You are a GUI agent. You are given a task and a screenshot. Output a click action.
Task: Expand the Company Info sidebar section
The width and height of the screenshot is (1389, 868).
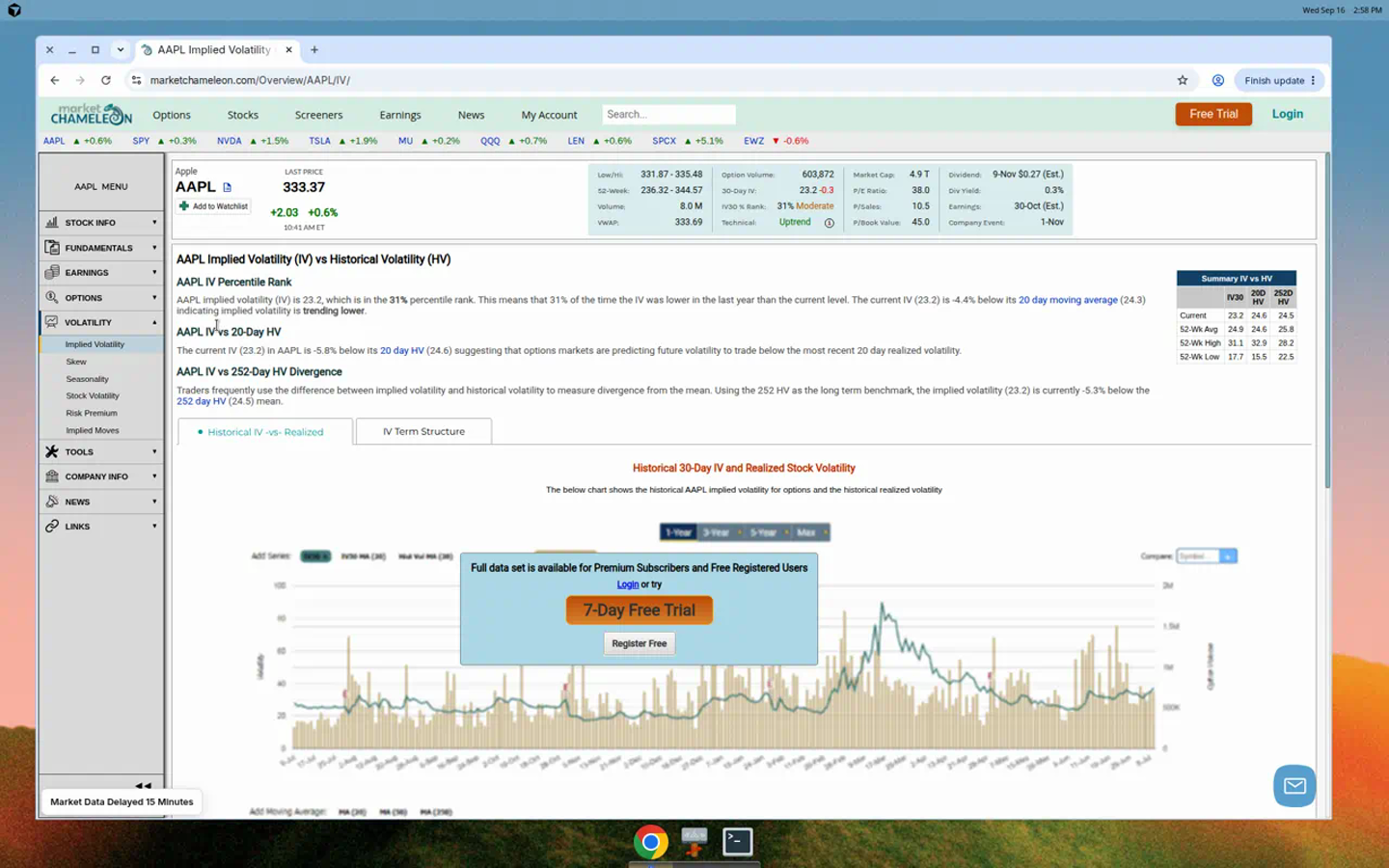click(x=101, y=476)
